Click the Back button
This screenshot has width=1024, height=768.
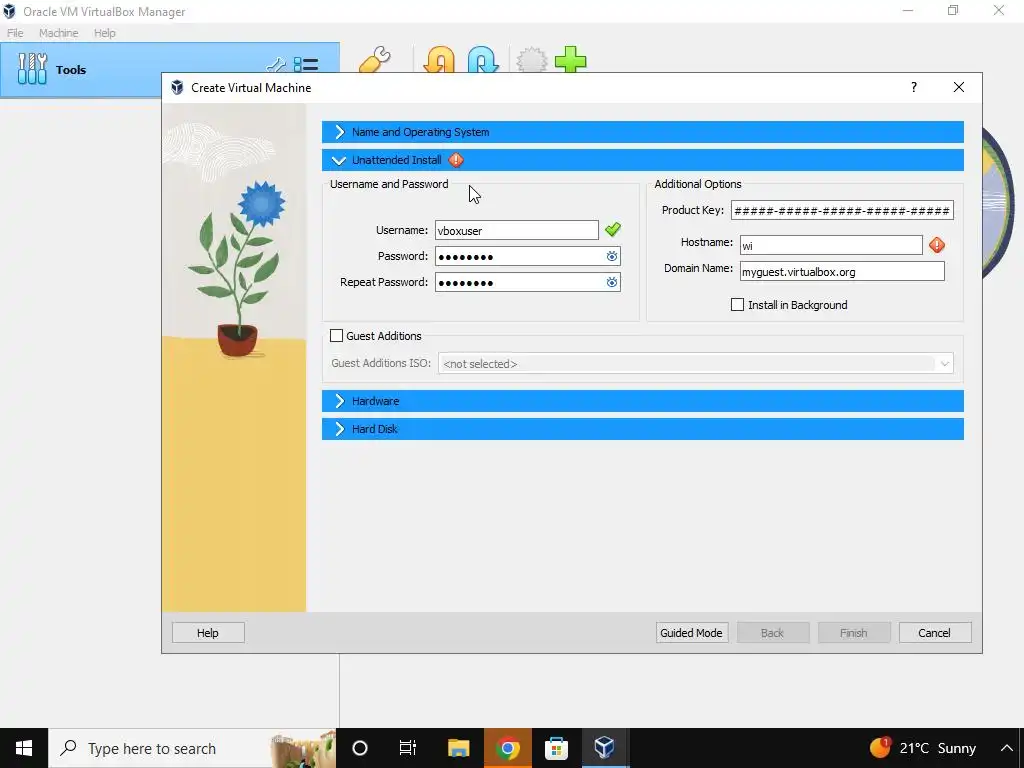pos(773,633)
